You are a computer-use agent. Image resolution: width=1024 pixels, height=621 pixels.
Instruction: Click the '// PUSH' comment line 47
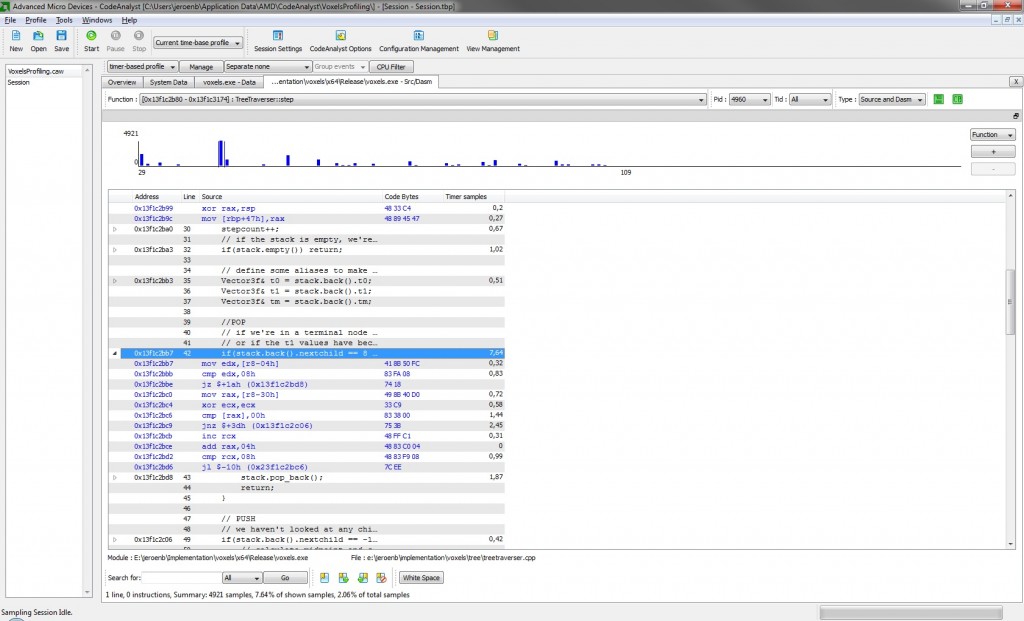tap(306, 519)
